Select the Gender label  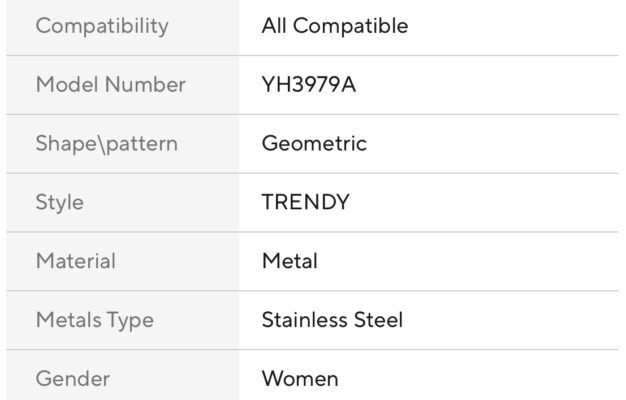(73, 379)
